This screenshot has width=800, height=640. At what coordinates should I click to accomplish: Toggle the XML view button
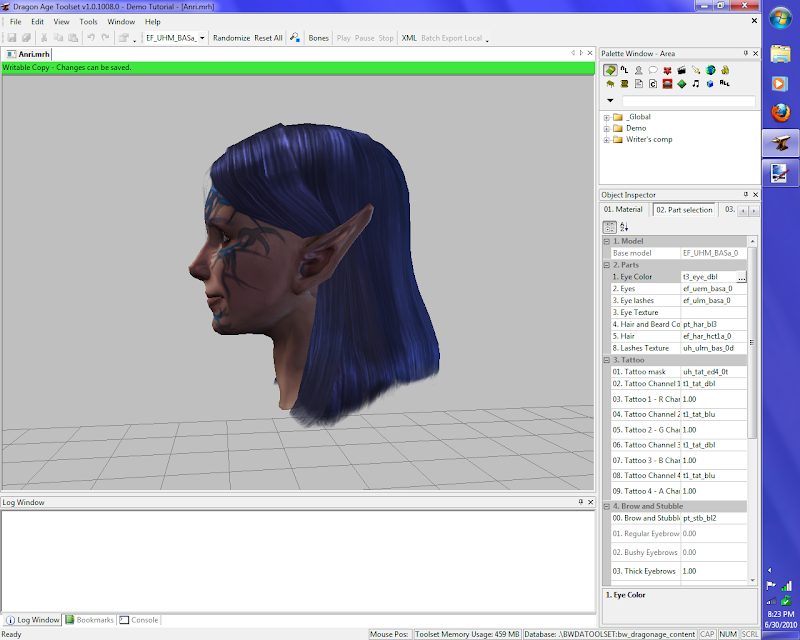(408, 38)
